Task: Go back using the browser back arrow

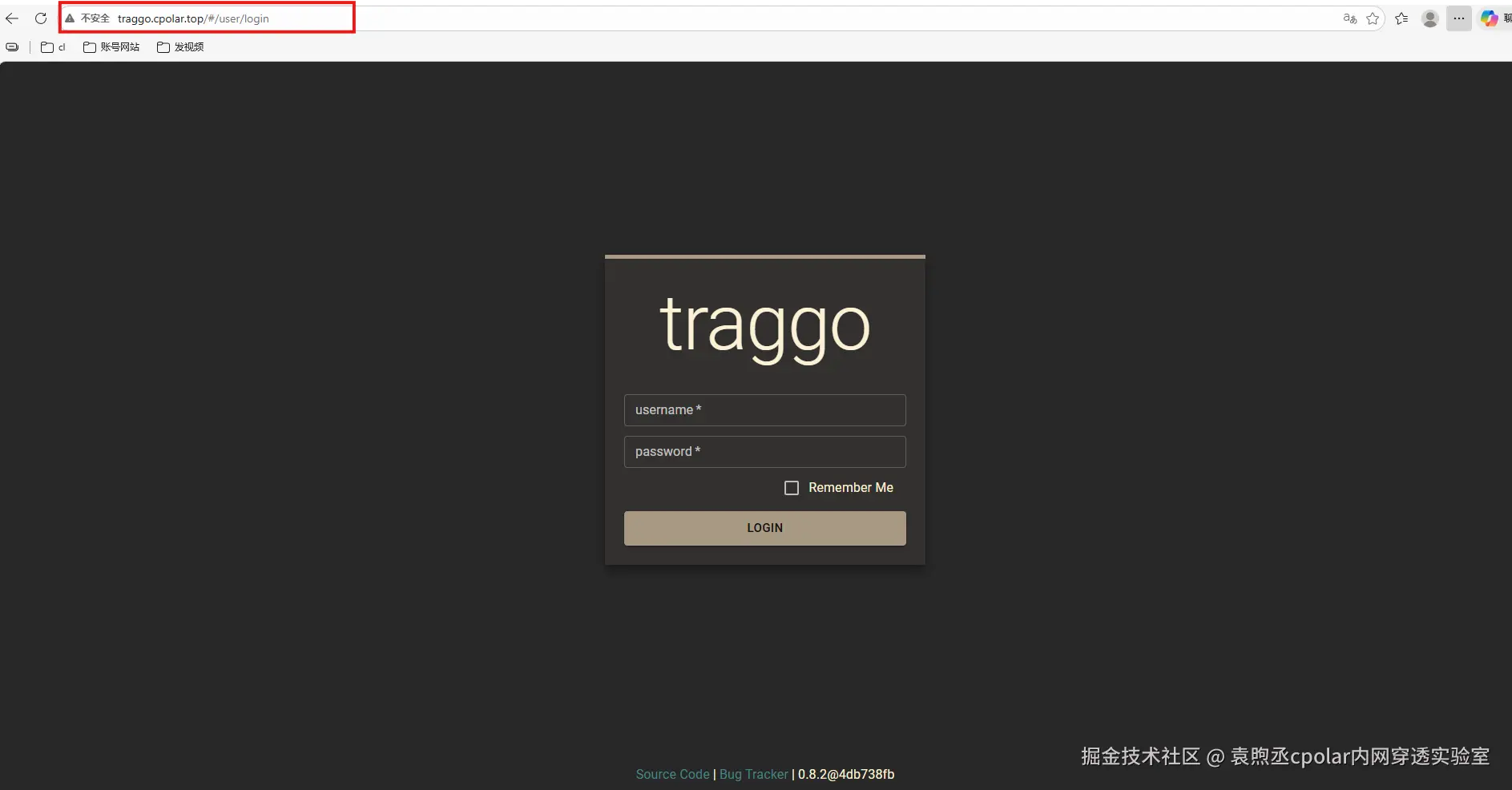Action: click(x=12, y=18)
